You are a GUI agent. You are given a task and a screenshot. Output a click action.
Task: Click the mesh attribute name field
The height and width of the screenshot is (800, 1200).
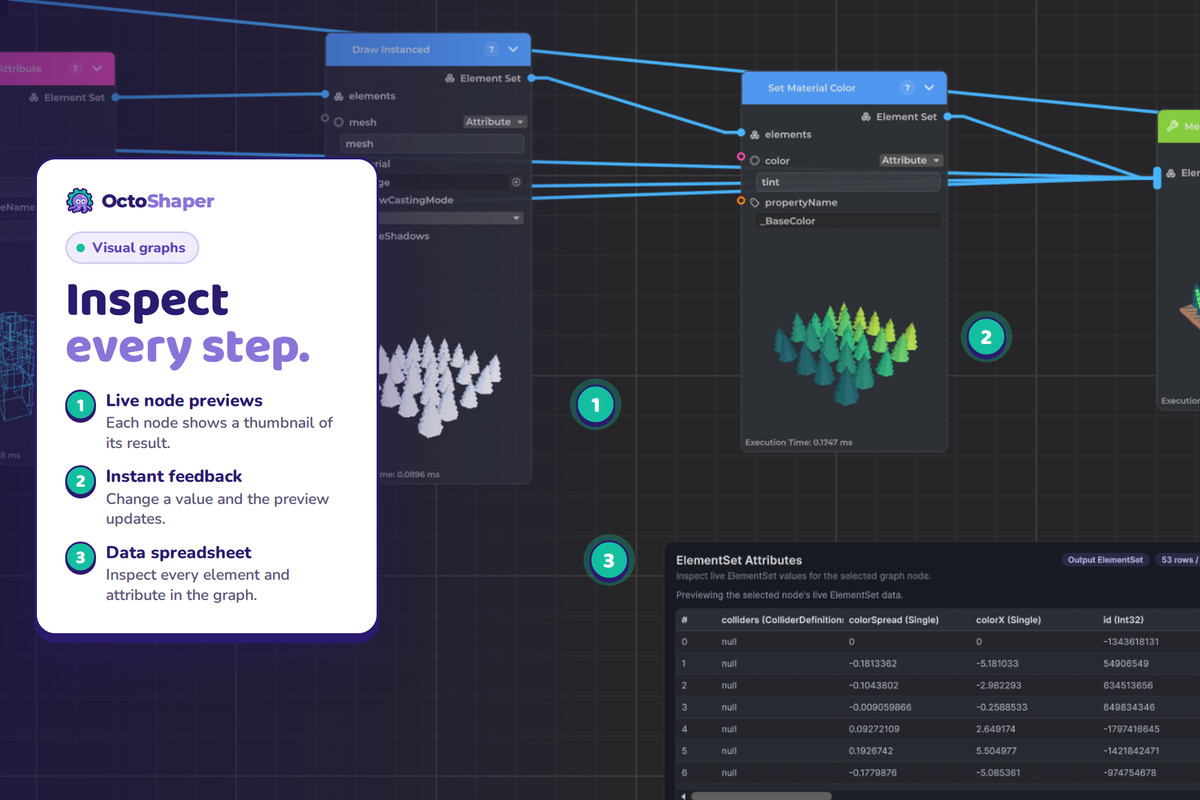coord(432,144)
